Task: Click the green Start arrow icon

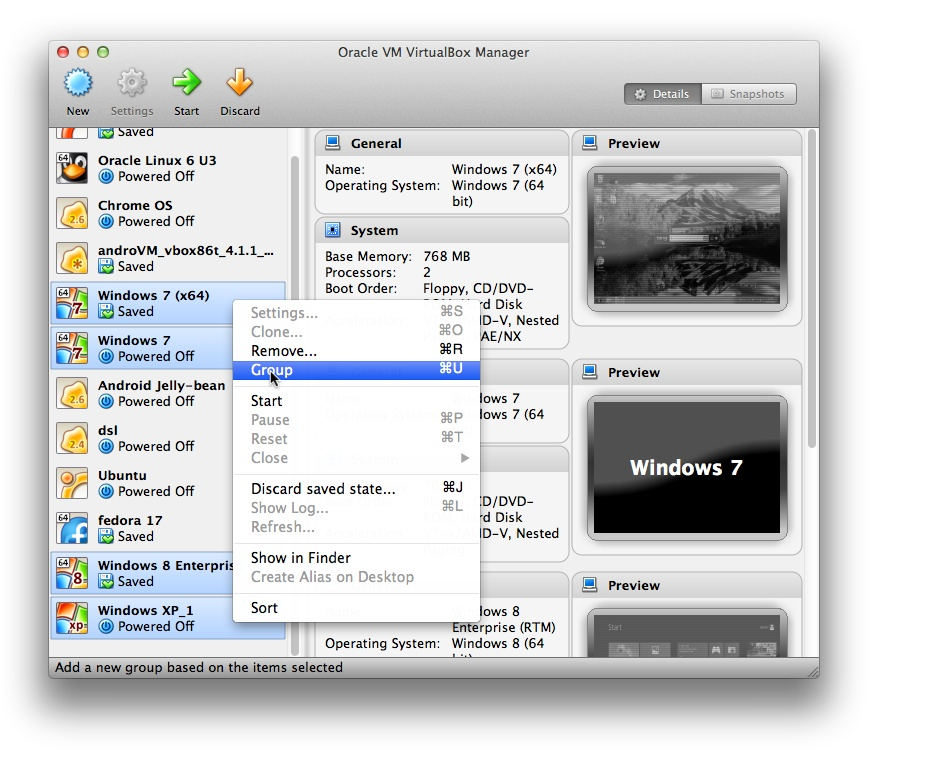Action: pos(186,83)
